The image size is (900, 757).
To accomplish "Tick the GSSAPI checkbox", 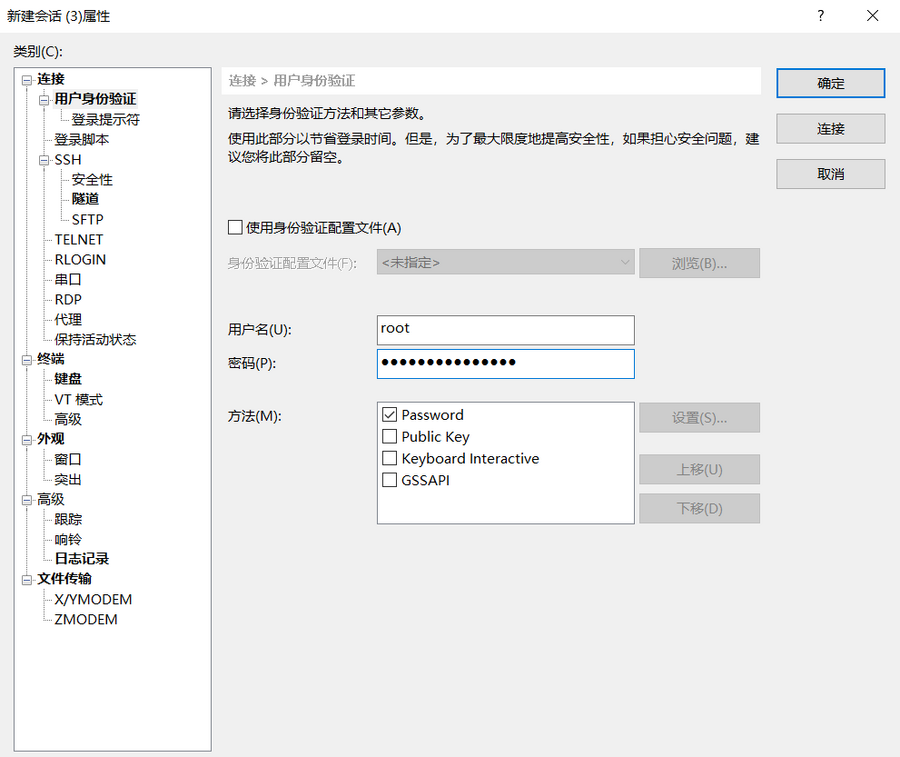I will coord(390,481).
